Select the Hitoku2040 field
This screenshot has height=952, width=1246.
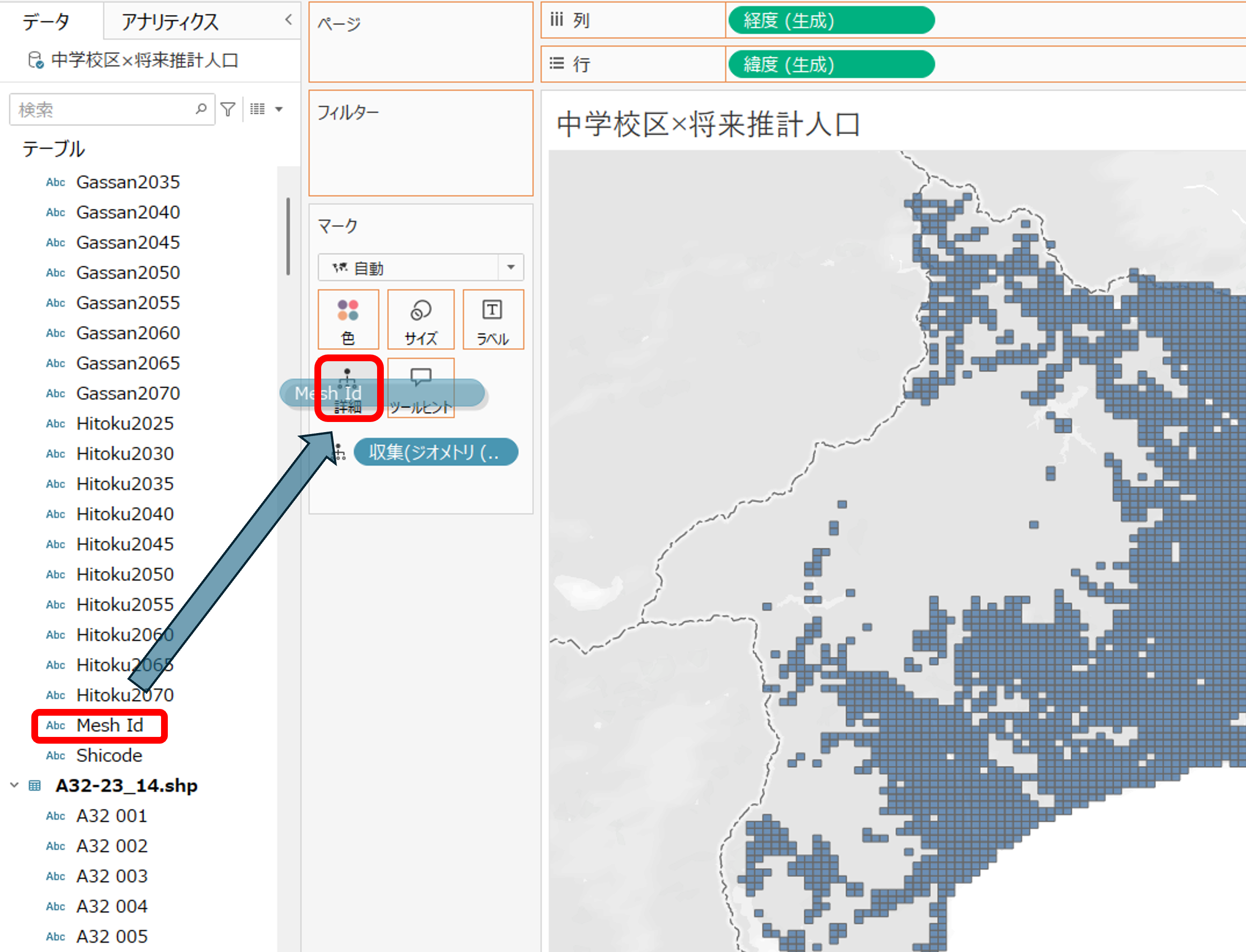[x=125, y=514]
